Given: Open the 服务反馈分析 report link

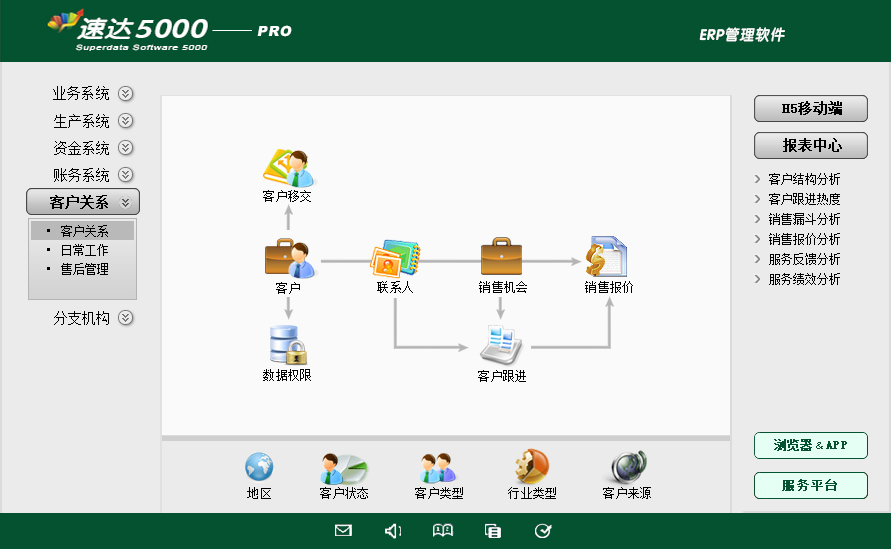Looking at the screenshot, I should pyautogui.click(x=804, y=259).
